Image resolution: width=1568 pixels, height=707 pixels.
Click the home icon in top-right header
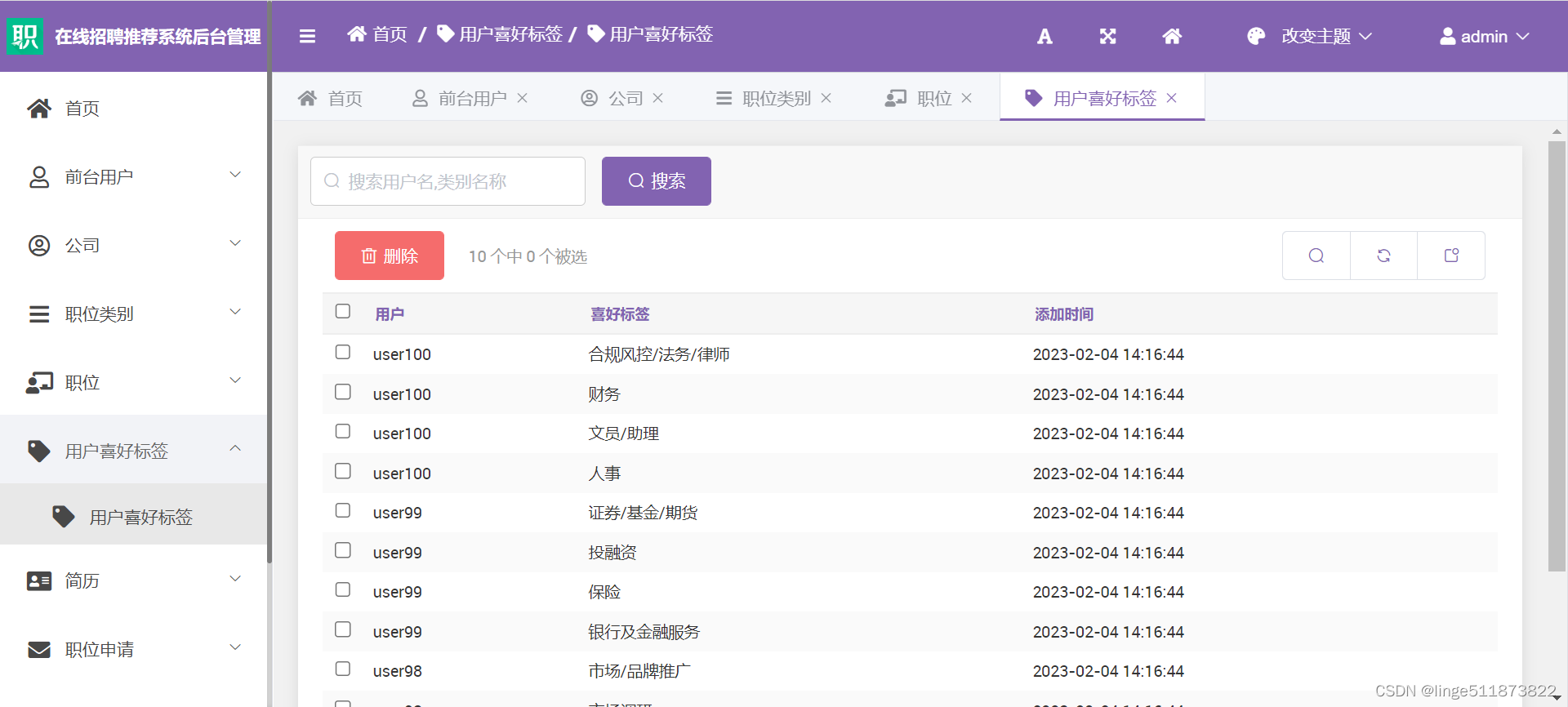click(x=1172, y=36)
